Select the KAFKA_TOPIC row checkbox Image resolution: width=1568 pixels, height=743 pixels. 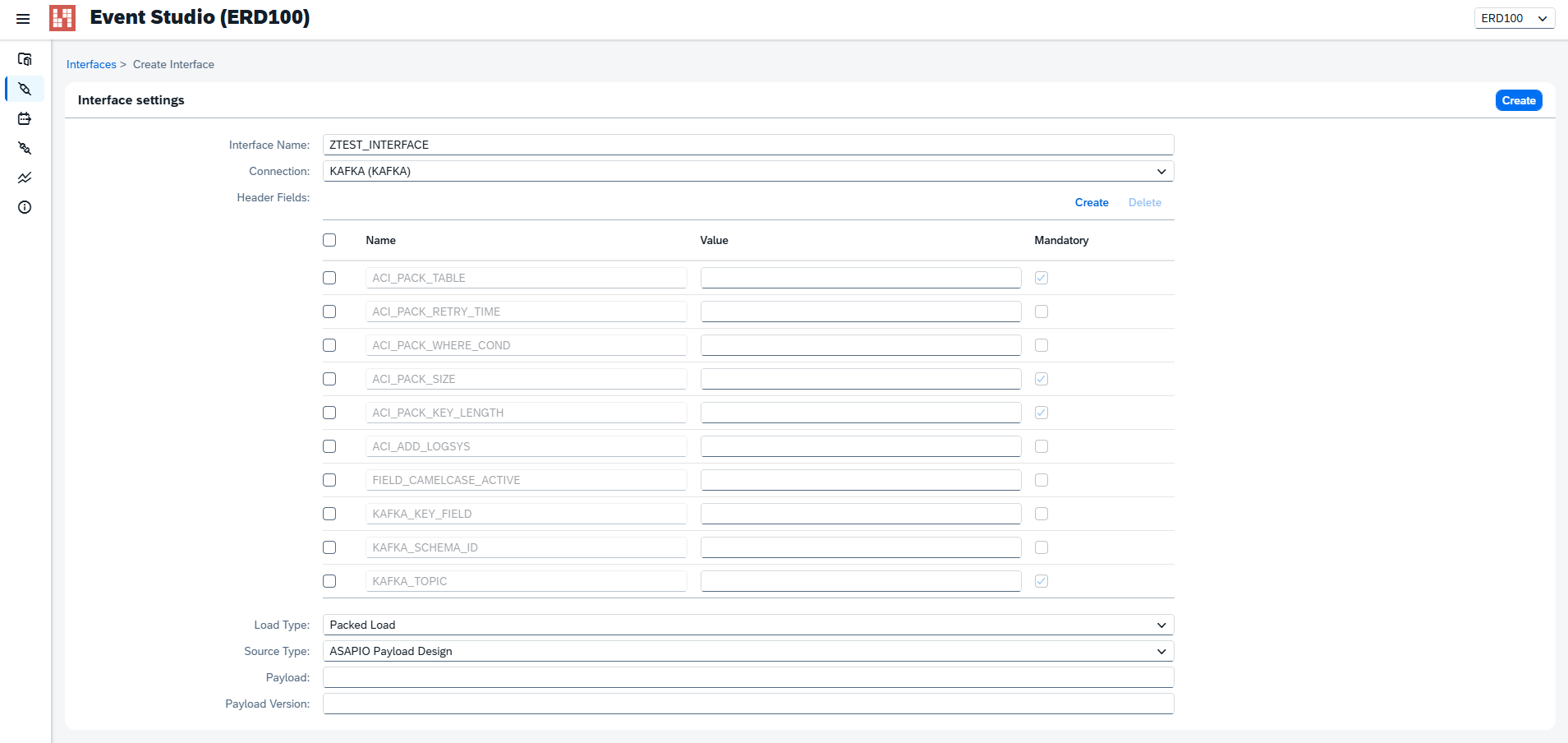(329, 581)
